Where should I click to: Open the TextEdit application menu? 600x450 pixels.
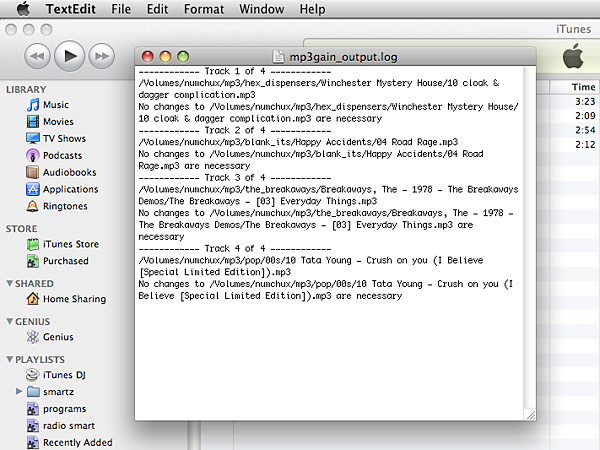click(x=70, y=9)
